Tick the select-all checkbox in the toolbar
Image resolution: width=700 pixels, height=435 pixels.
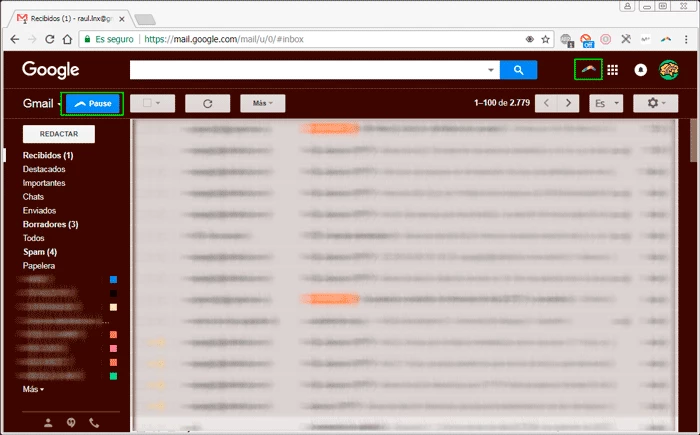pos(147,103)
